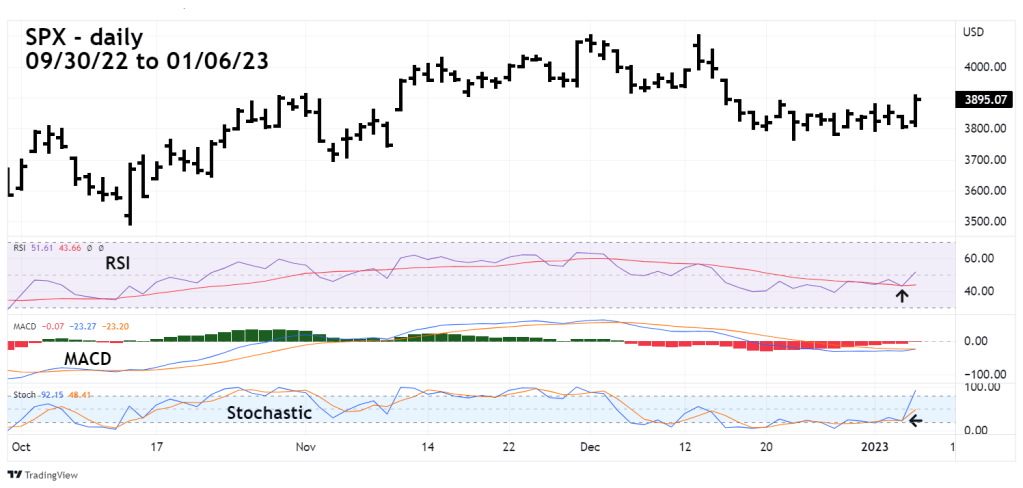
Task: Click the upward arrow in RSI panel
Action: tap(901, 295)
